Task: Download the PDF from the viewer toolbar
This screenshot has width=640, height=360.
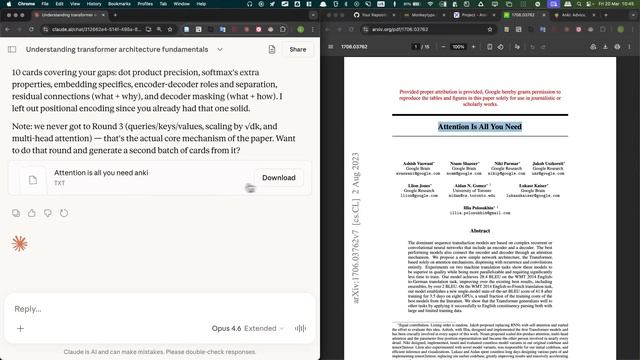Action: [605, 47]
